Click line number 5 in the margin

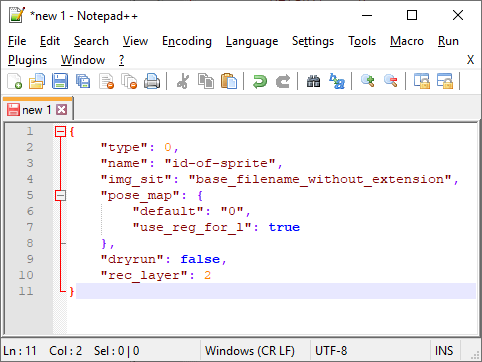click(x=30, y=195)
